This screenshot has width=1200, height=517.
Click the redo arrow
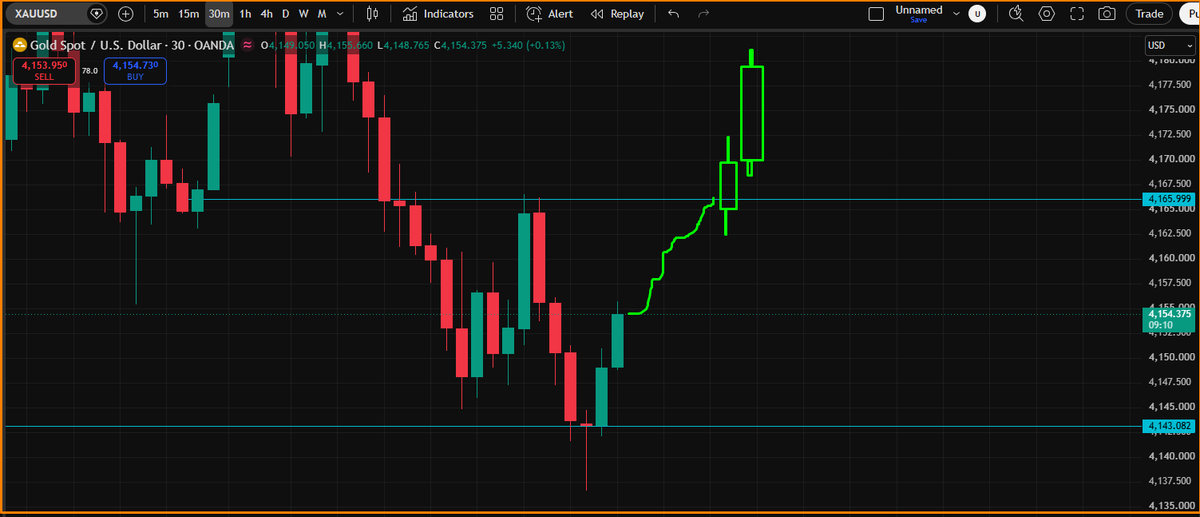[703, 14]
